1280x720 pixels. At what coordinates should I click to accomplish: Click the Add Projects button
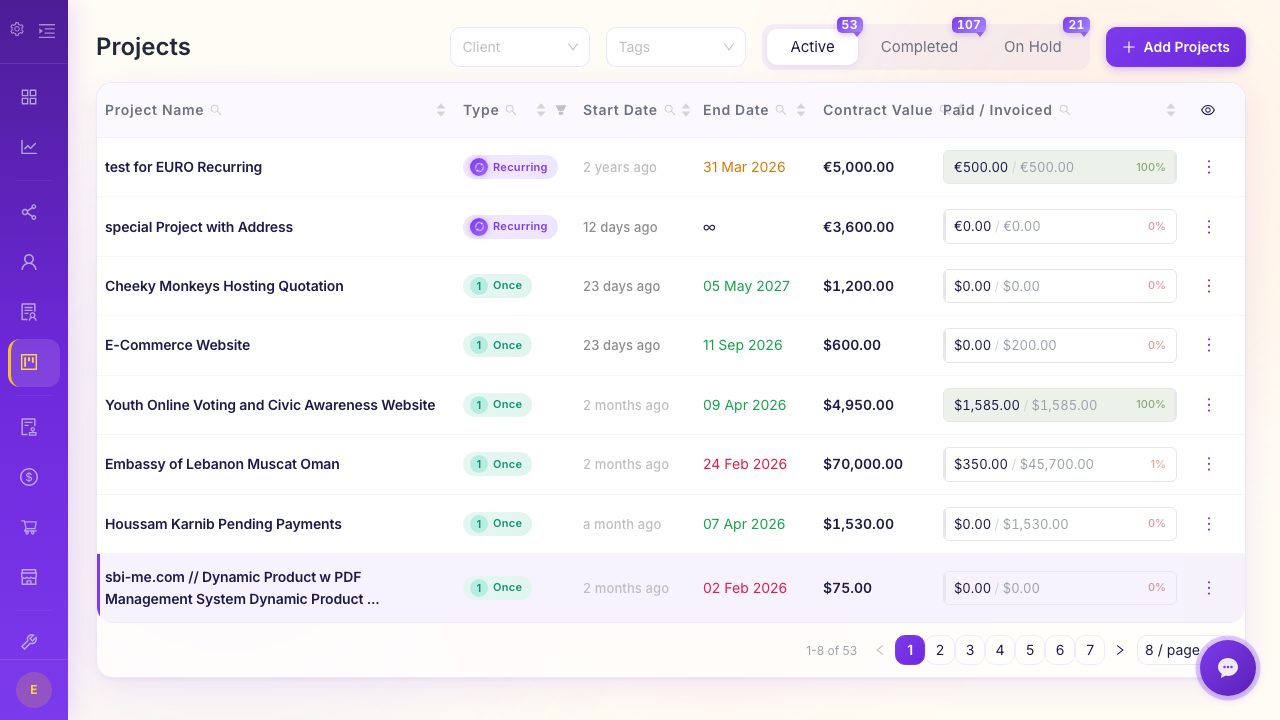pyautogui.click(x=1175, y=47)
